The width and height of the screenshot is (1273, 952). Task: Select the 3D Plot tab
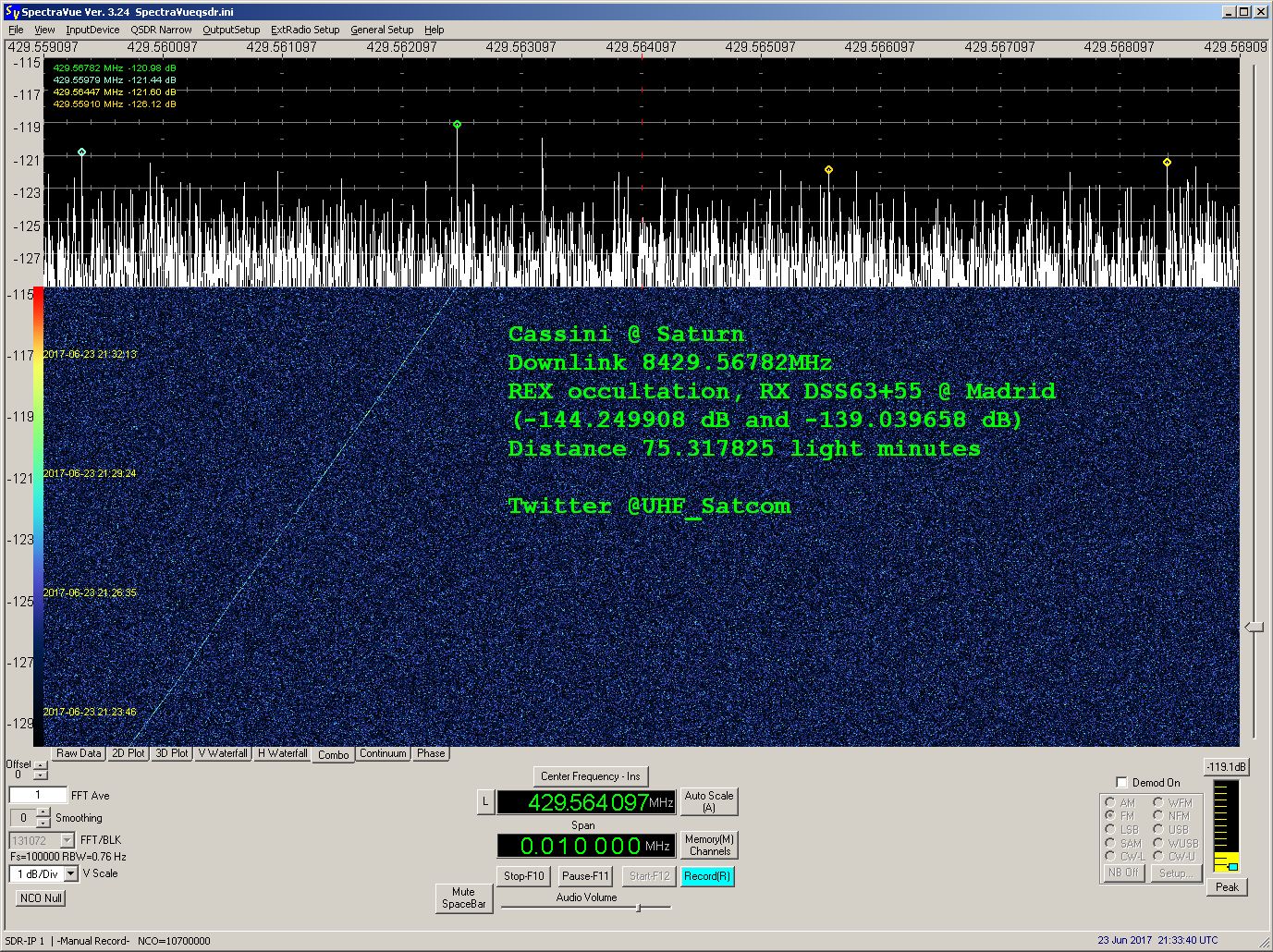pyautogui.click(x=172, y=753)
